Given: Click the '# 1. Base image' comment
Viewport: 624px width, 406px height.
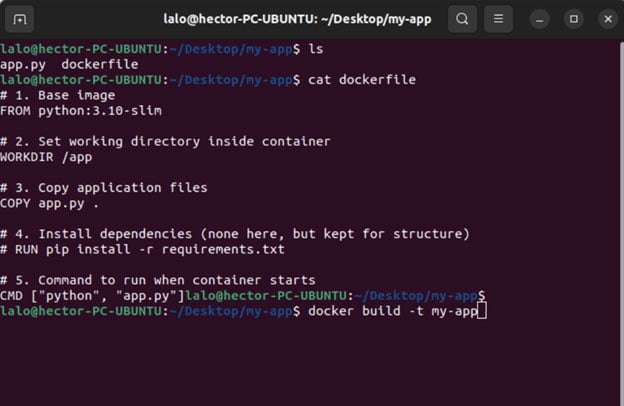Looking at the screenshot, I should tap(58, 96).
